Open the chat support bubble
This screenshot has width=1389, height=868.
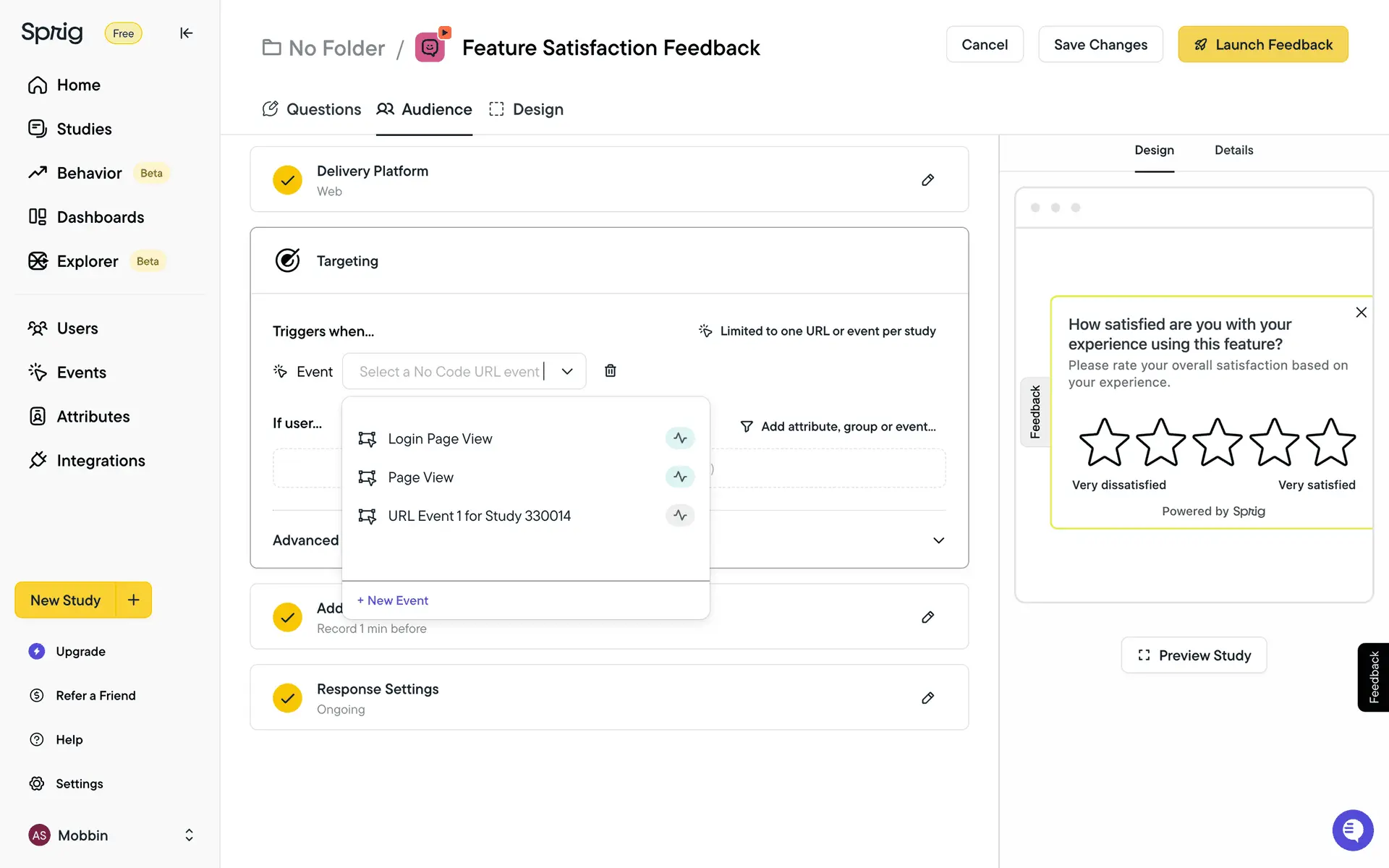pyautogui.click(x=1352, y=830)
